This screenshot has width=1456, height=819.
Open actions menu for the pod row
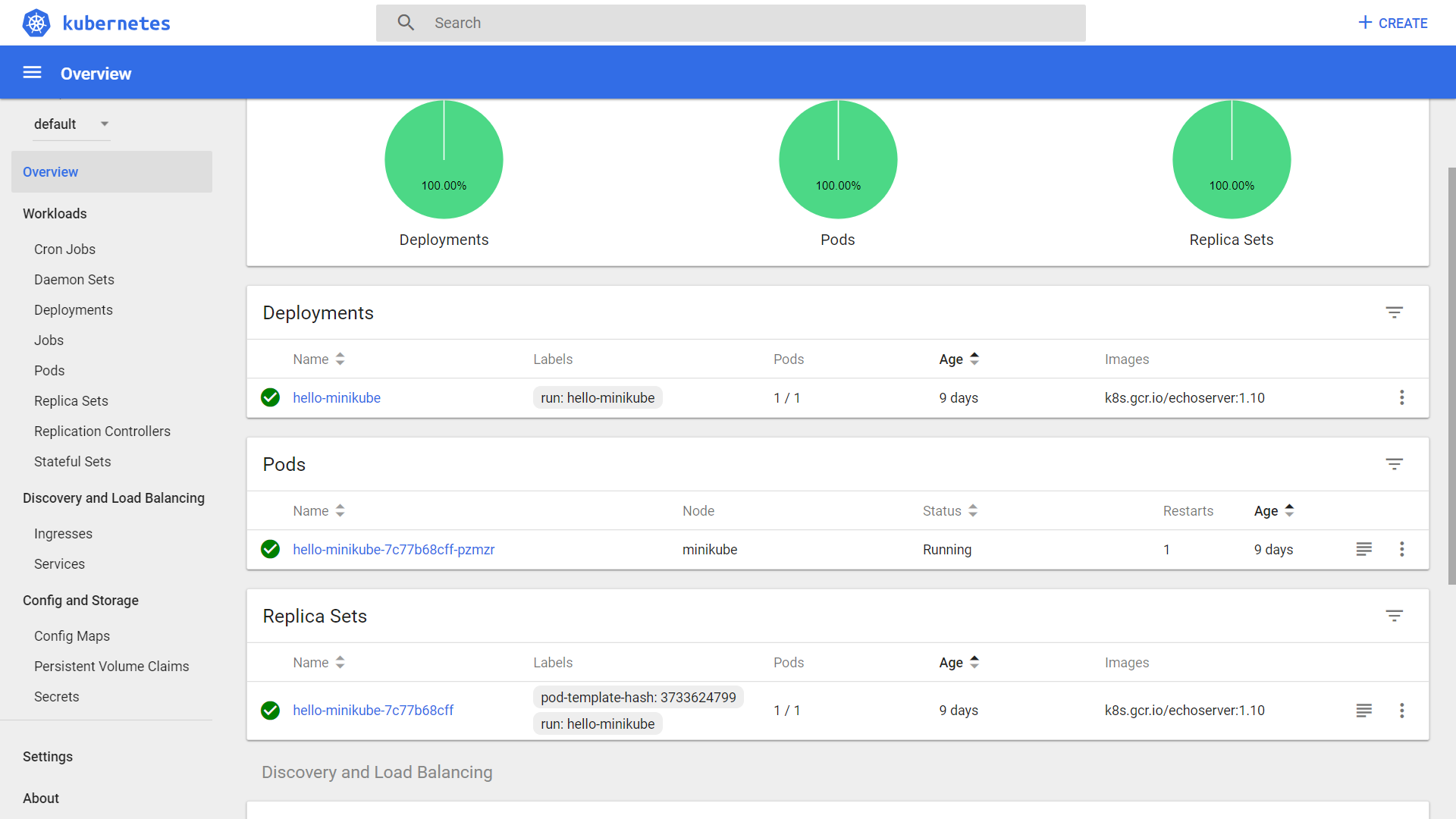[1401, 549]
